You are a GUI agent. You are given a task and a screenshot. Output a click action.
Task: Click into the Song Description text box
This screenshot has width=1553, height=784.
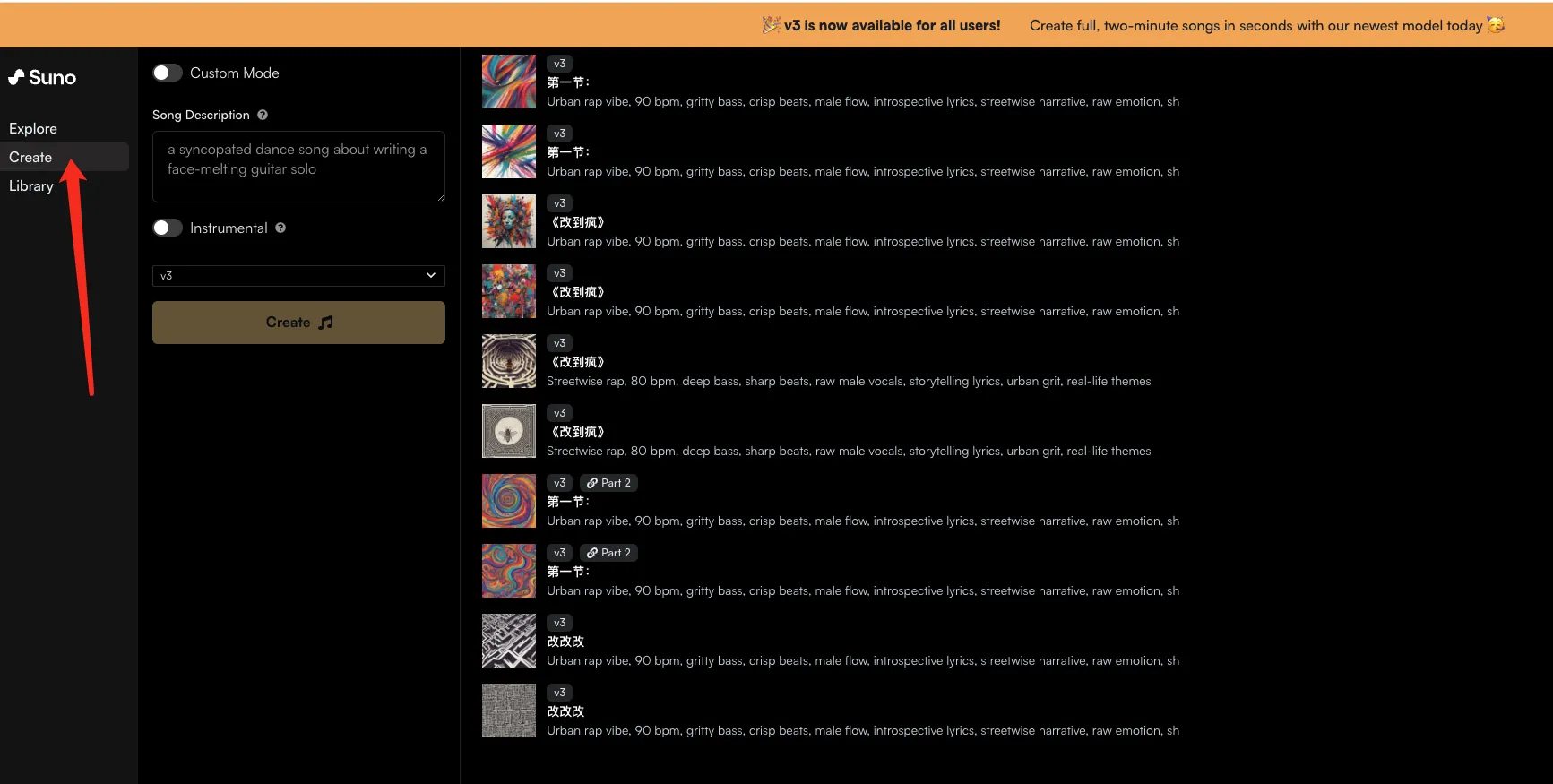pyautogui.click(x=298, y=167)
